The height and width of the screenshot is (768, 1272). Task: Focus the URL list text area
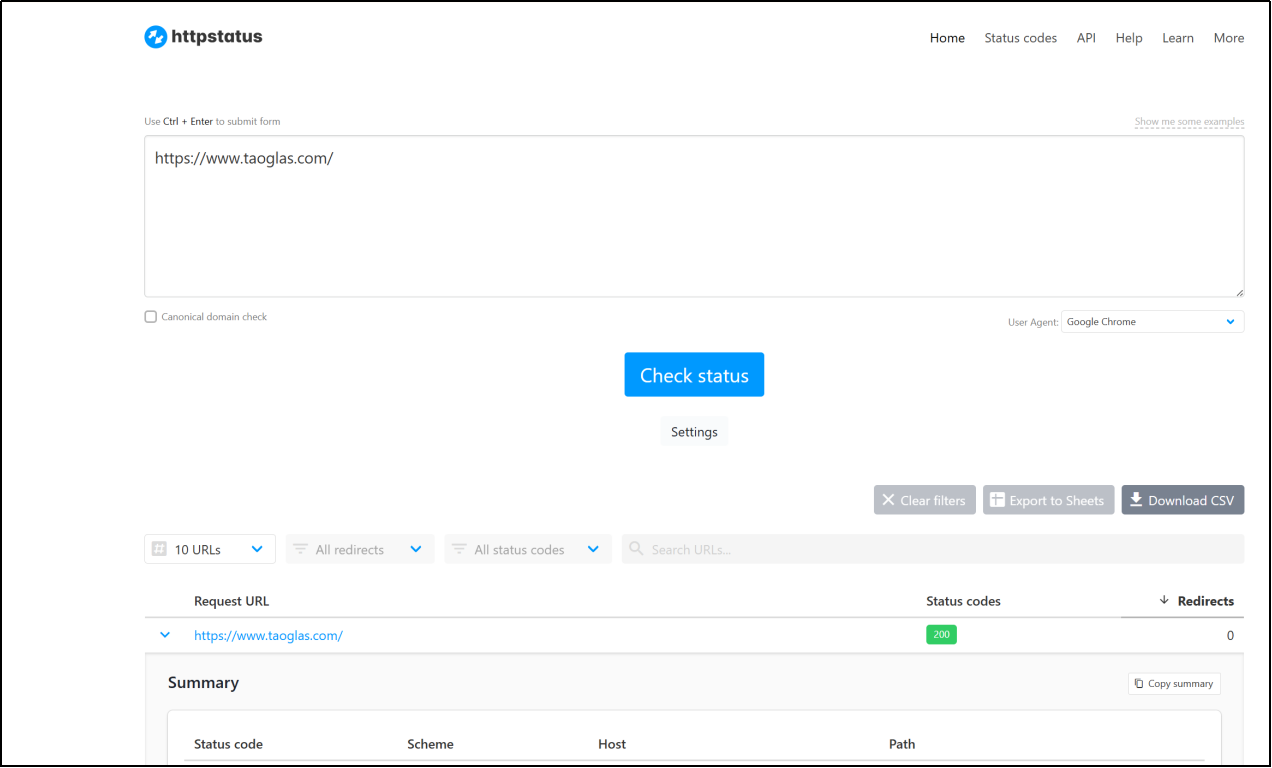694,216
